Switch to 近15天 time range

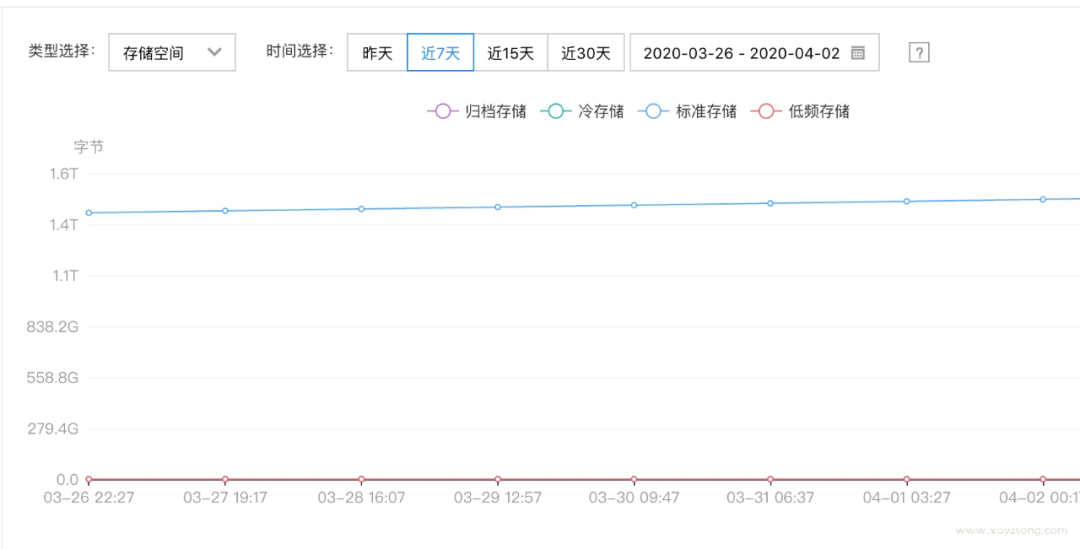pyautogui.click(x=510, y=53)
